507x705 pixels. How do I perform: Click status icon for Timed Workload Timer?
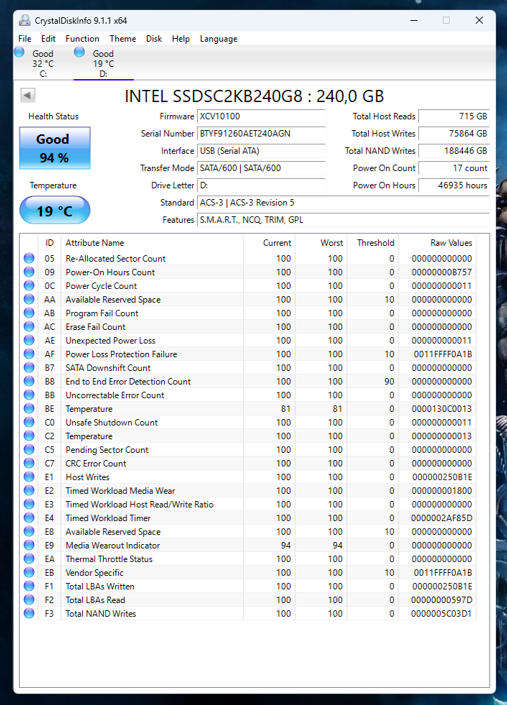tap(29, 518)
